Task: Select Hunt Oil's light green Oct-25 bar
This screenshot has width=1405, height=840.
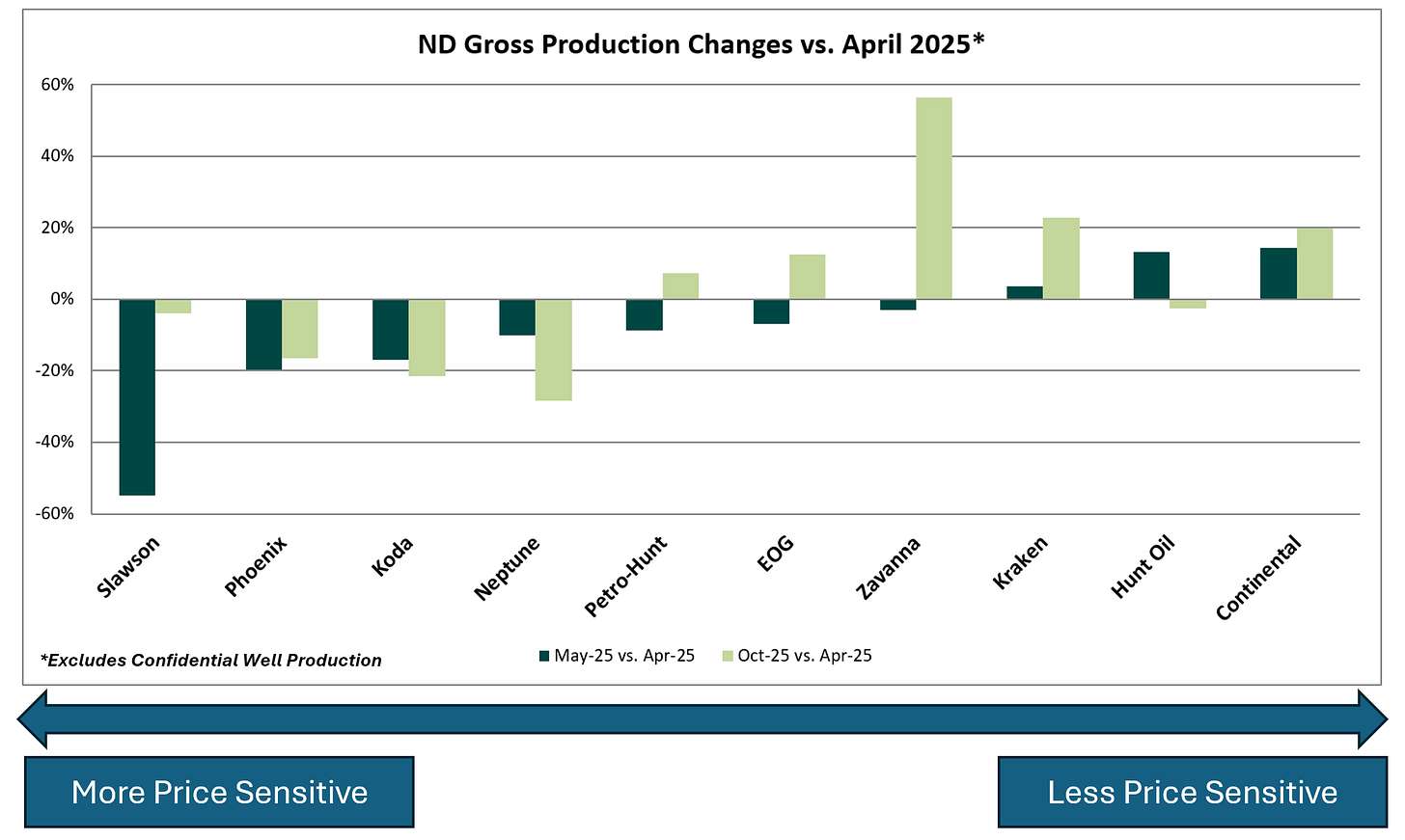Action: point(1188,304)
